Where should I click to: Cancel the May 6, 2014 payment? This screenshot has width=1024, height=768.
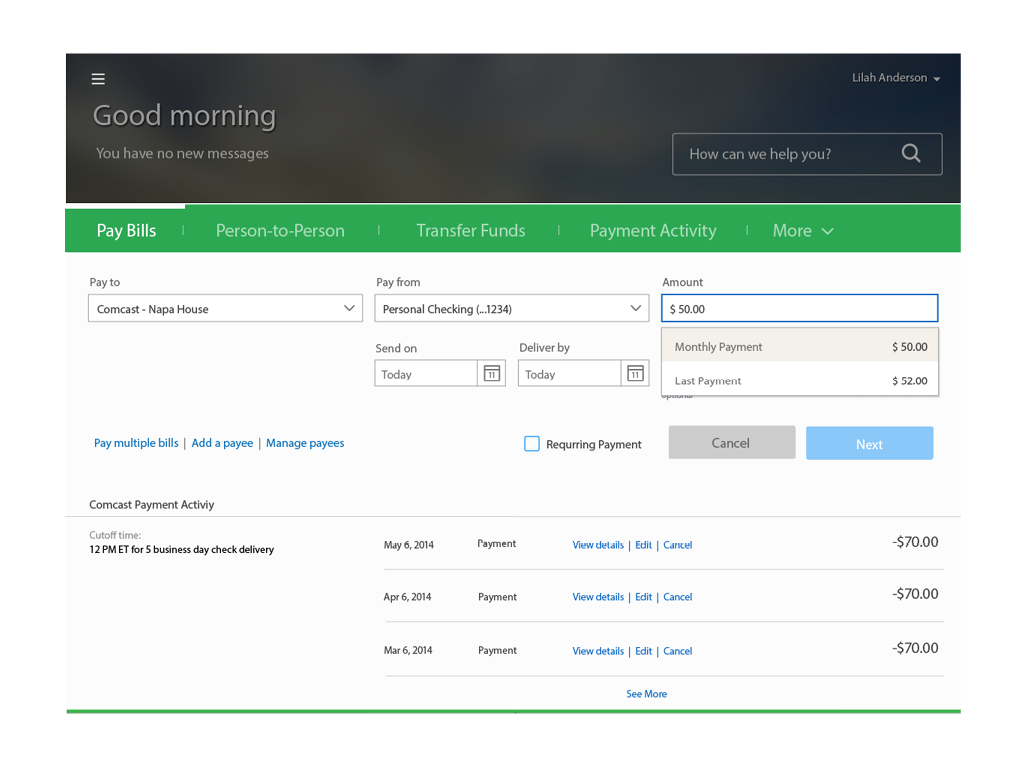point(677,545)
